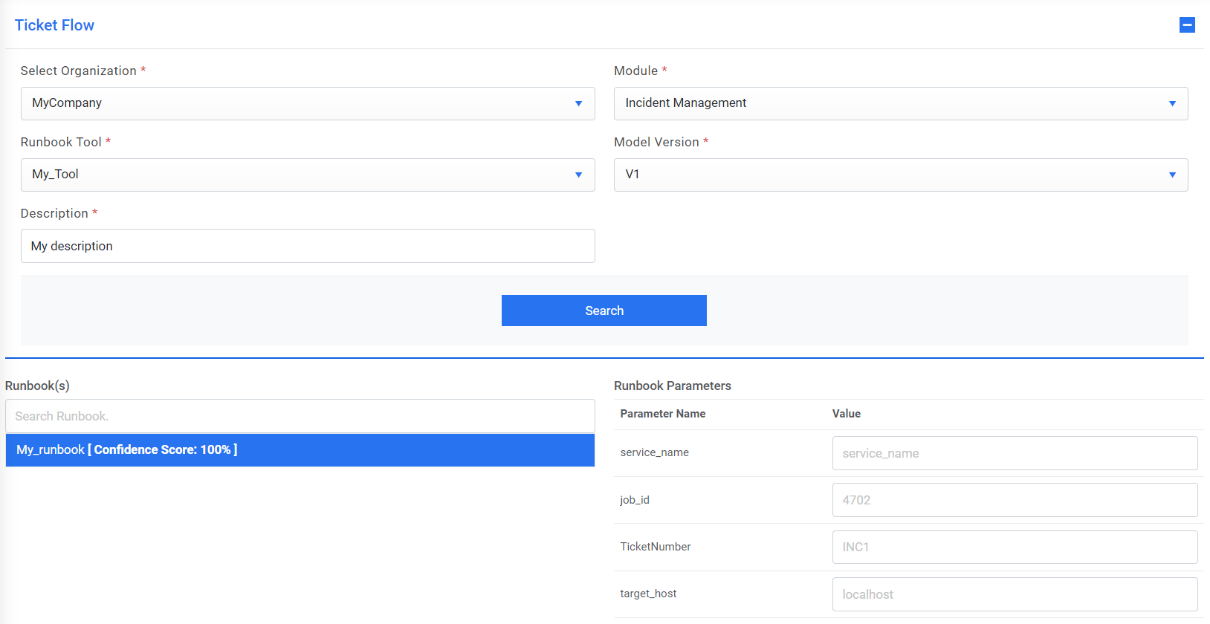Viewport: 1210px width, 624px height.
Task: Focus the TicketNumber value field
Action: pyautogui.click(x=1014, y=547)
